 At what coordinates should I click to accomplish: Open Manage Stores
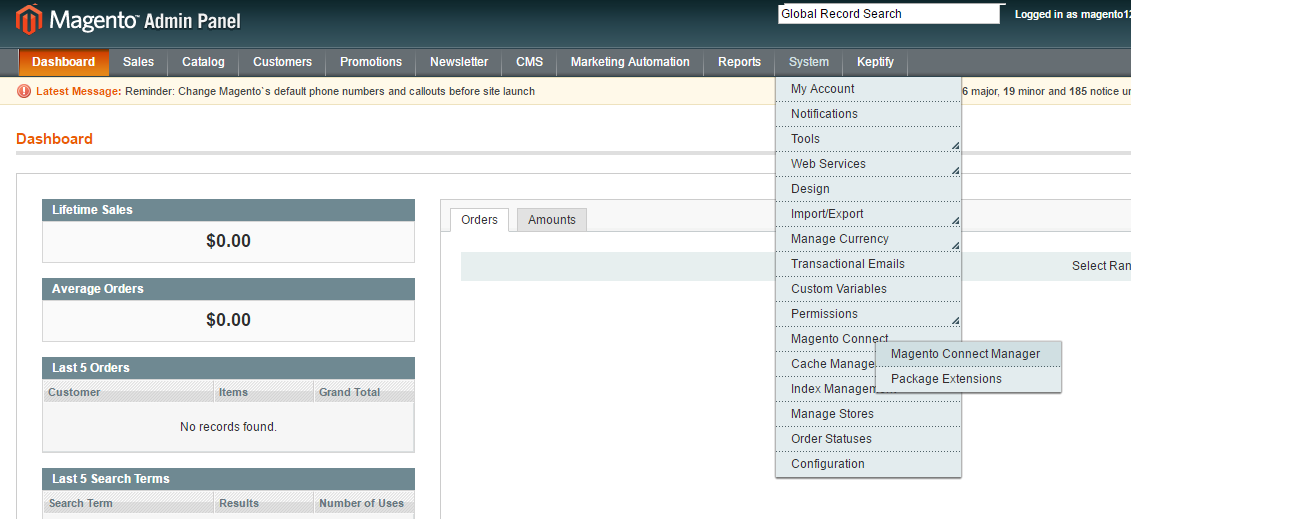coord(868,414)
